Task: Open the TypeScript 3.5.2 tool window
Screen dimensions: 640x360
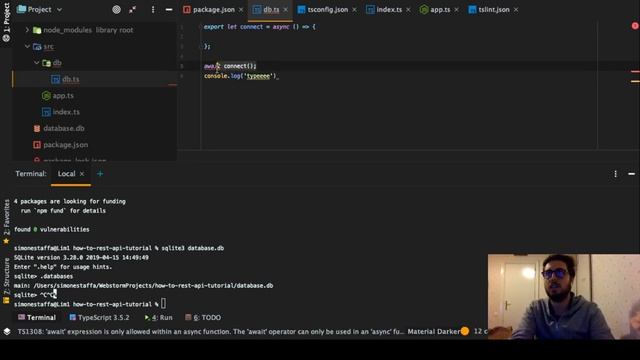Action: [x=99, y=318]
